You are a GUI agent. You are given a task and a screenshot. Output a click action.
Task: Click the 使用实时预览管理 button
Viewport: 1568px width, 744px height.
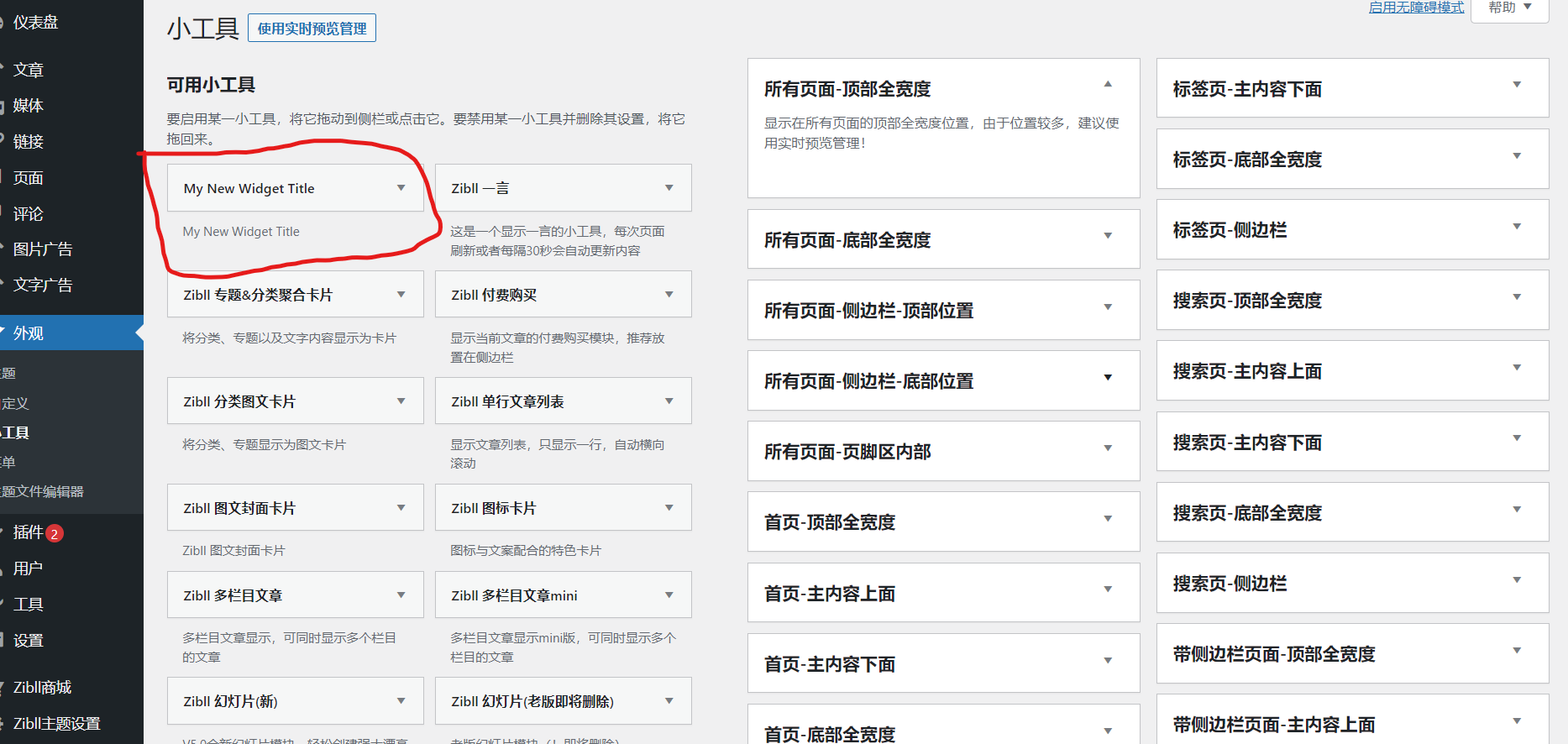coord(312,29)
